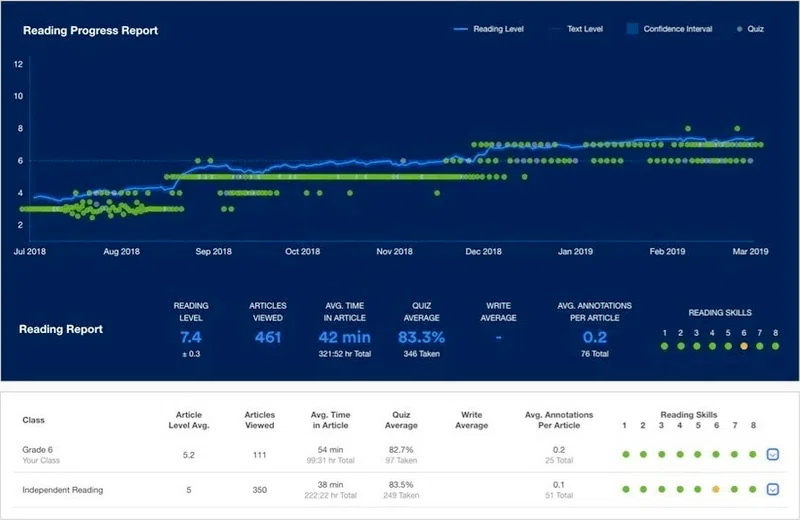Expand the Independent Reading row chevron
The width and height of the screenshot is (800, 520).
click(772, 489)
